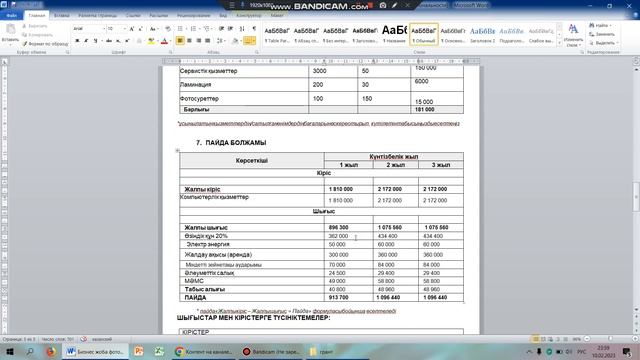Clear formatting eraser icon
This screenshot has width=640, height=360.
point(168,29)
